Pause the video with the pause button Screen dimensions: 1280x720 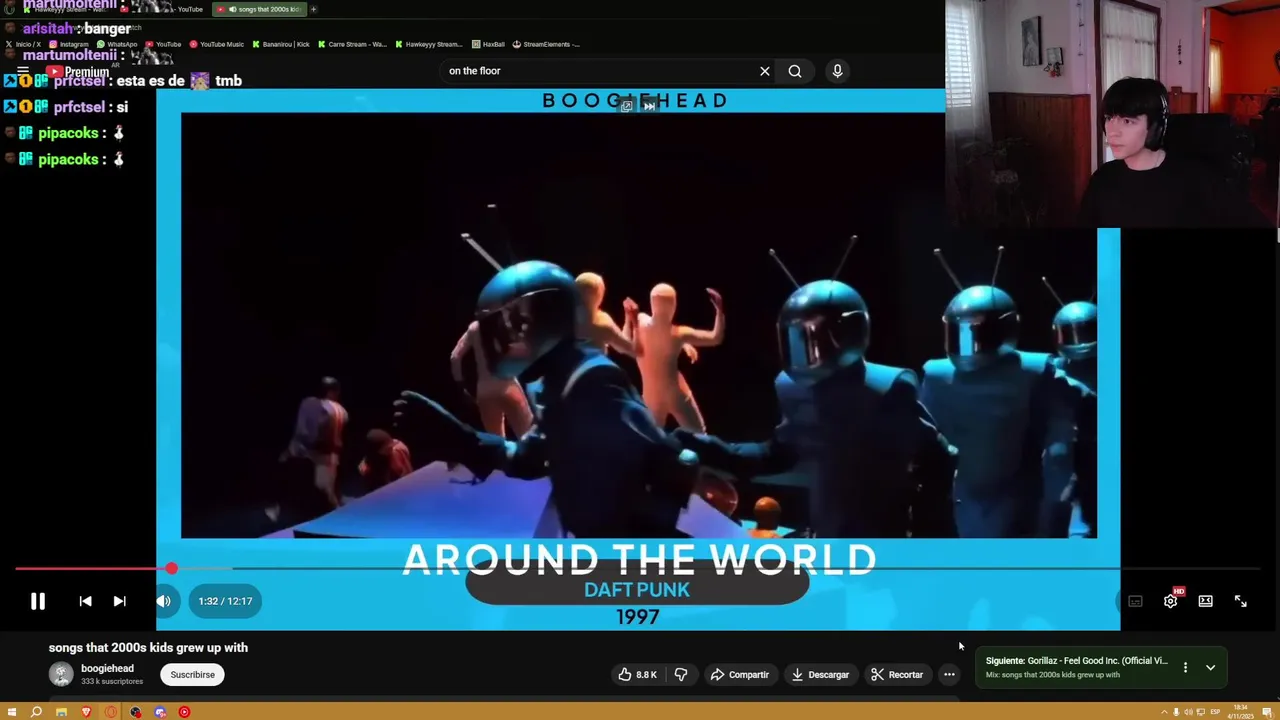[x=37, y=601]
